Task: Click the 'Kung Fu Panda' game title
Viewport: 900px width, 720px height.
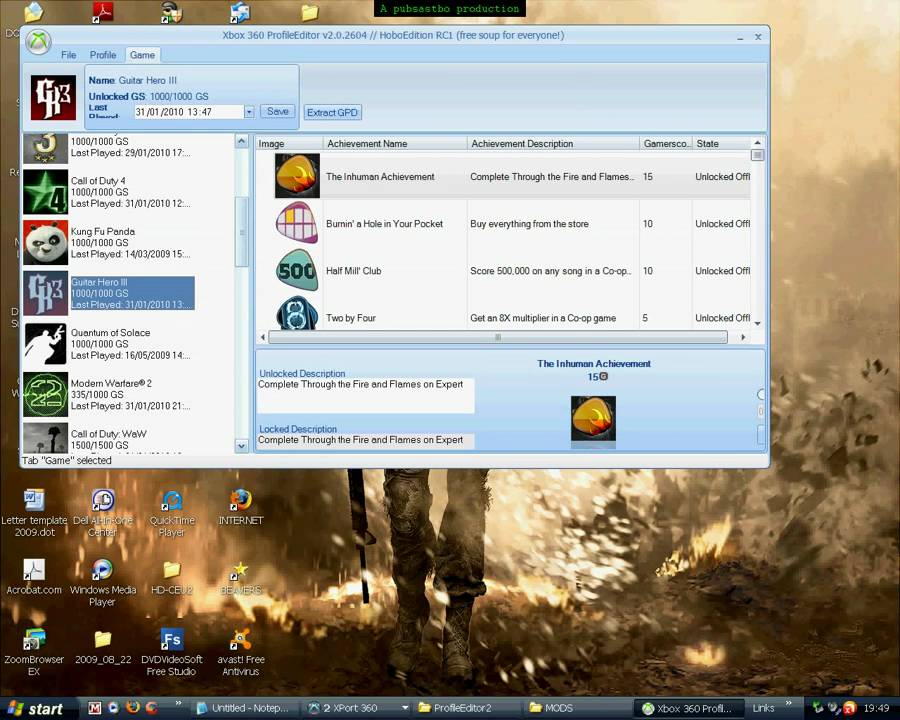Action: click(103, 231)
